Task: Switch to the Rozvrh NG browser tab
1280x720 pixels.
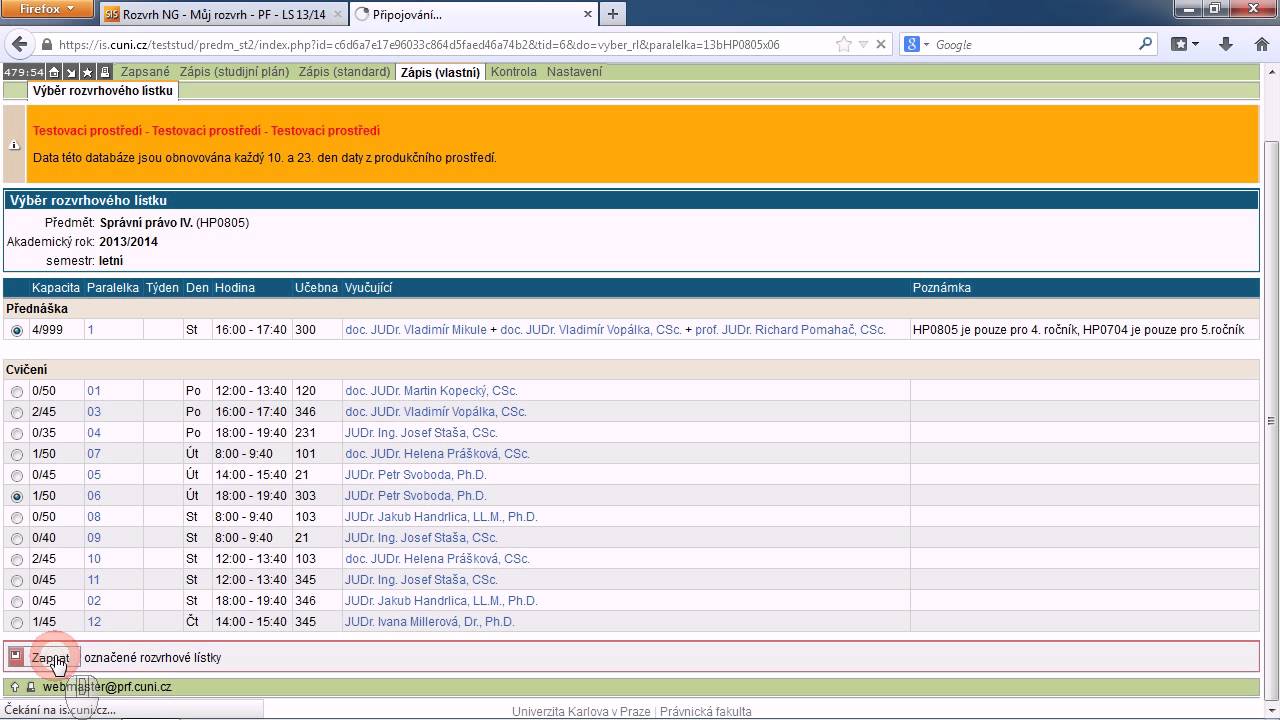Action: tap(223, 14)
